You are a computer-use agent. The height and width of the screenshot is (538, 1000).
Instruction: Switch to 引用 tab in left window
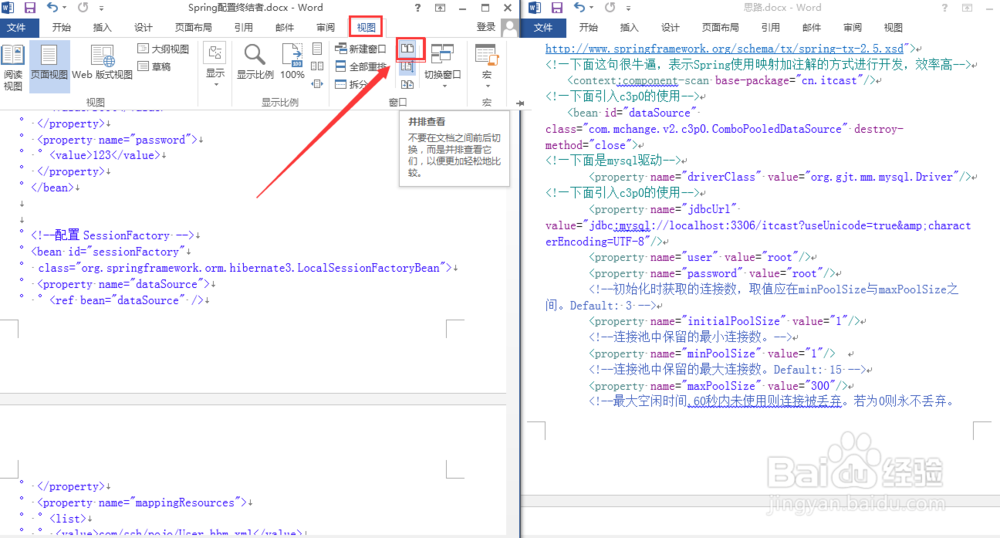[x=244, y=27]
